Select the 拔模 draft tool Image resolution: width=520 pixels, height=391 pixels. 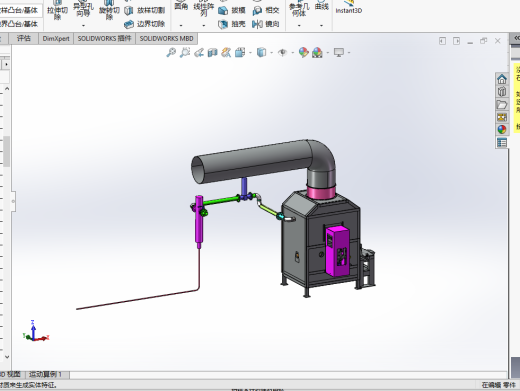pos(232,10)
